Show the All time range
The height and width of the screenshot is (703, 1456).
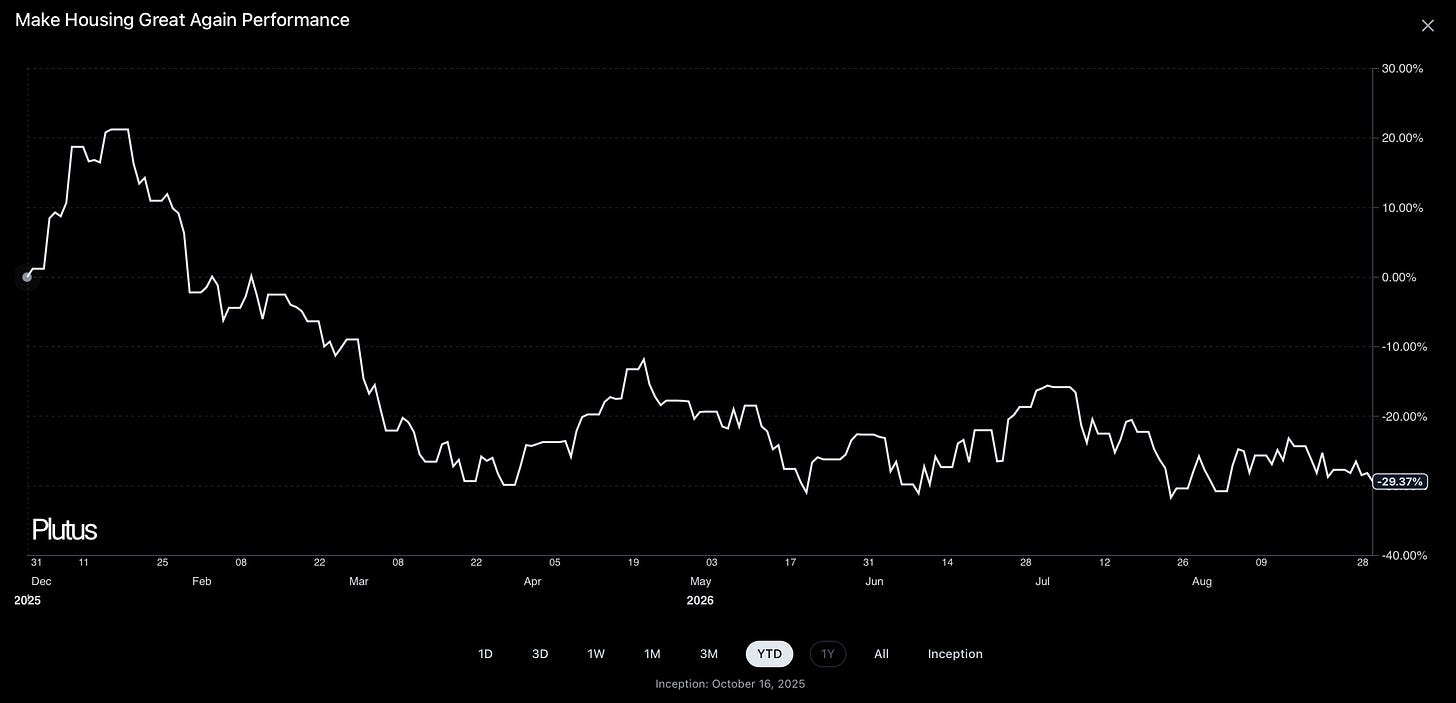[881, 654]
